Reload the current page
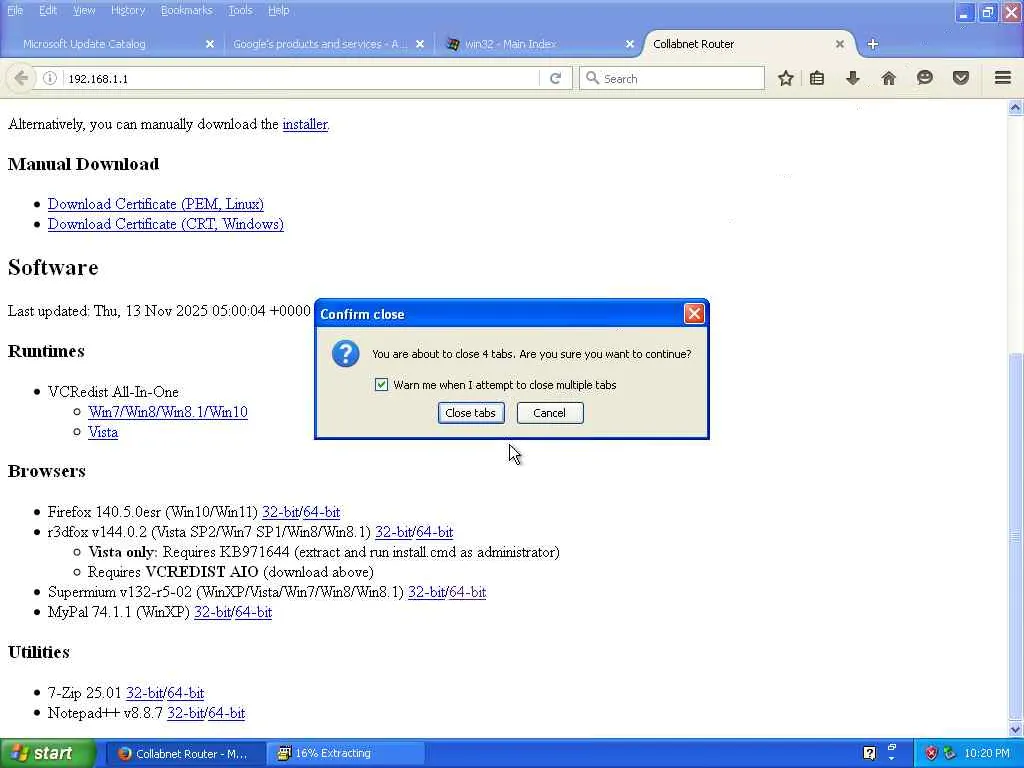Image resolution: width=1024 pixels, height=768 pixels. coord(555,78)
